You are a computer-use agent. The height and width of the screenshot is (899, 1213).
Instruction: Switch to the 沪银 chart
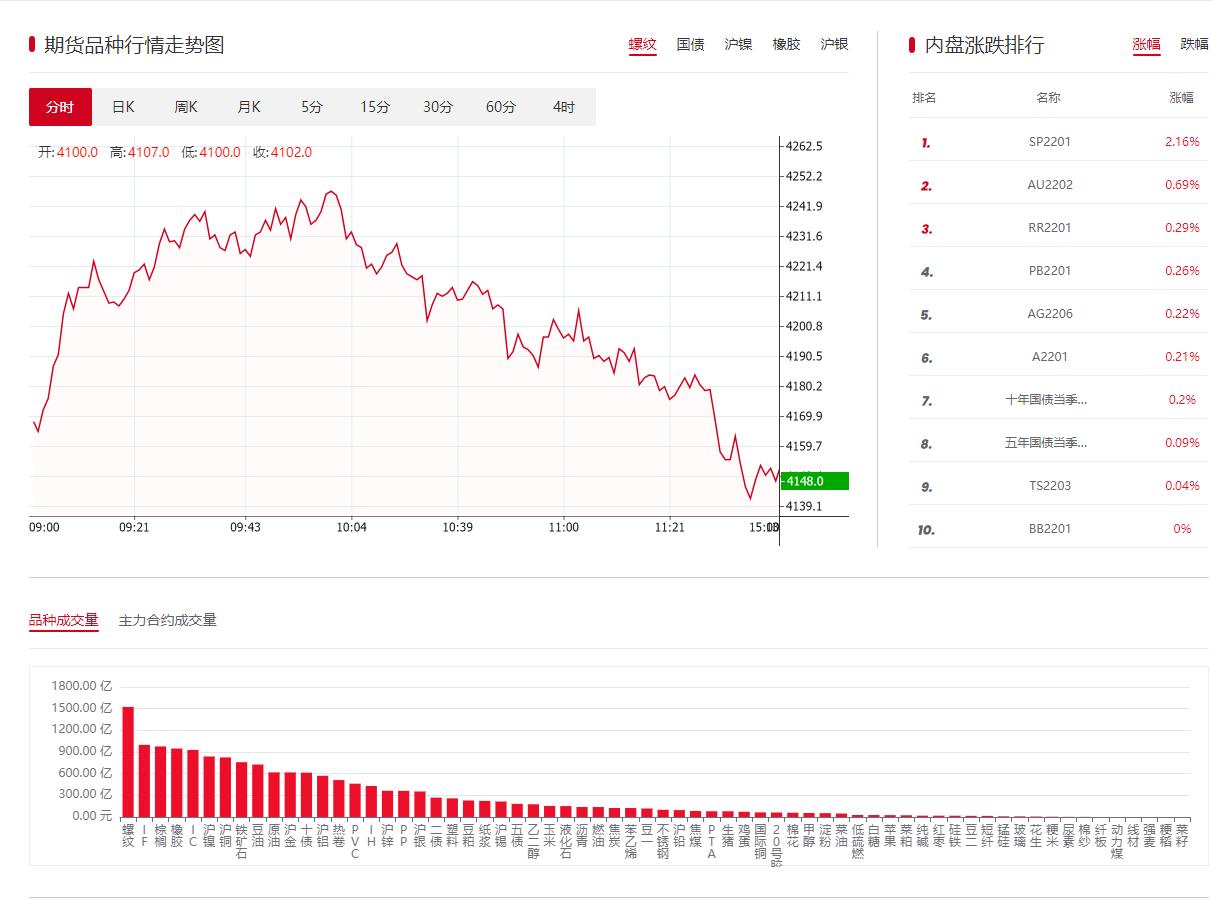(x=834, y=44)
